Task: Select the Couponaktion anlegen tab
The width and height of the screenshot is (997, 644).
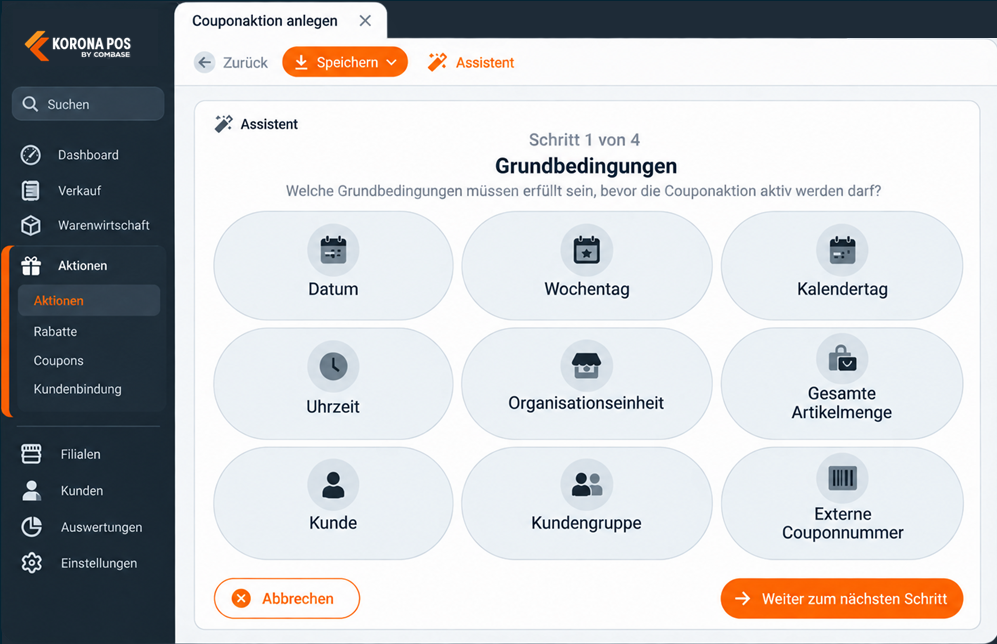Action: [265, 21]
